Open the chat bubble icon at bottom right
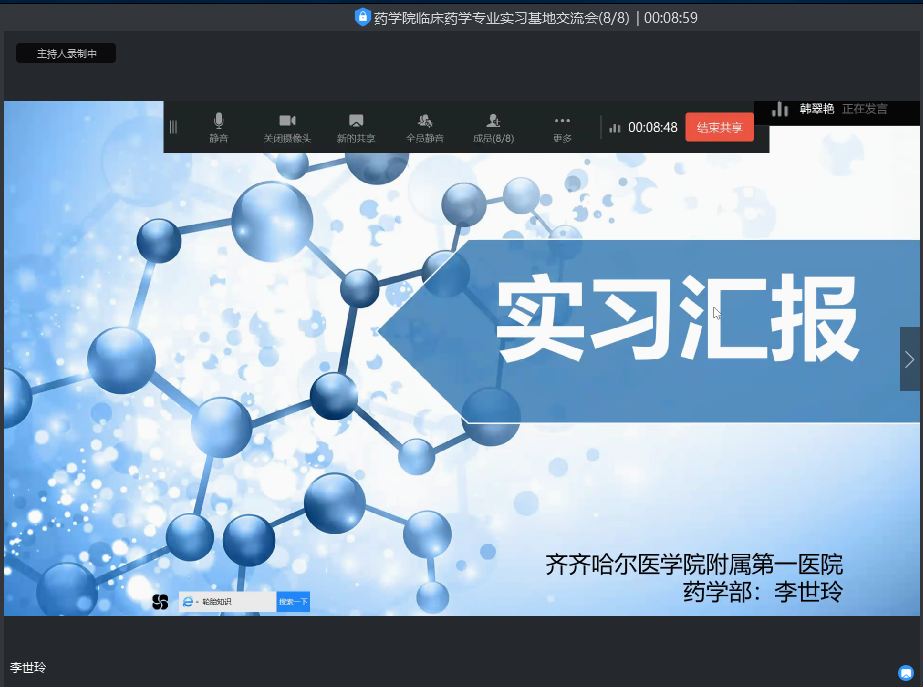 pyautogui.click(x=906, y=673)
